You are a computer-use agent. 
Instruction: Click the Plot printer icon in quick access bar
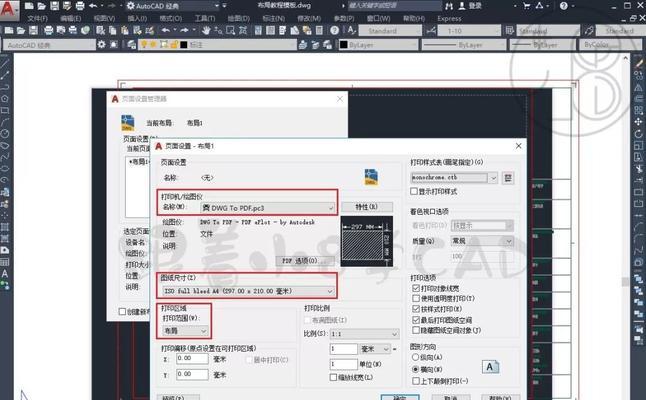[x=80, y=6]
